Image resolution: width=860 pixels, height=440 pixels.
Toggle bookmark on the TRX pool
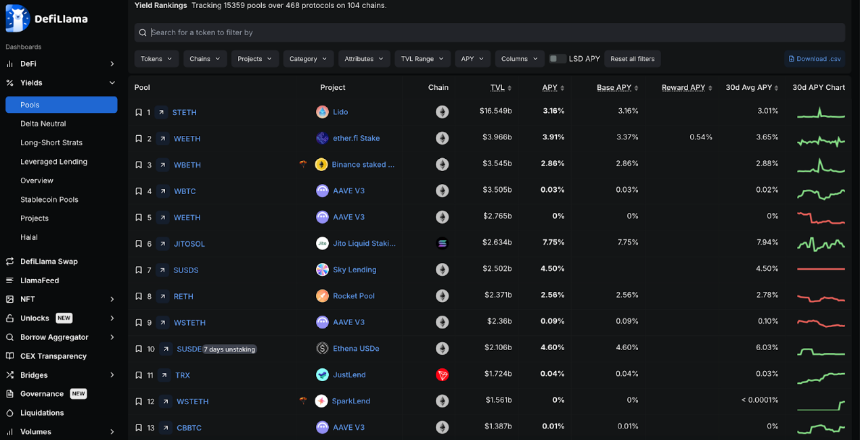tap(139, 375)
